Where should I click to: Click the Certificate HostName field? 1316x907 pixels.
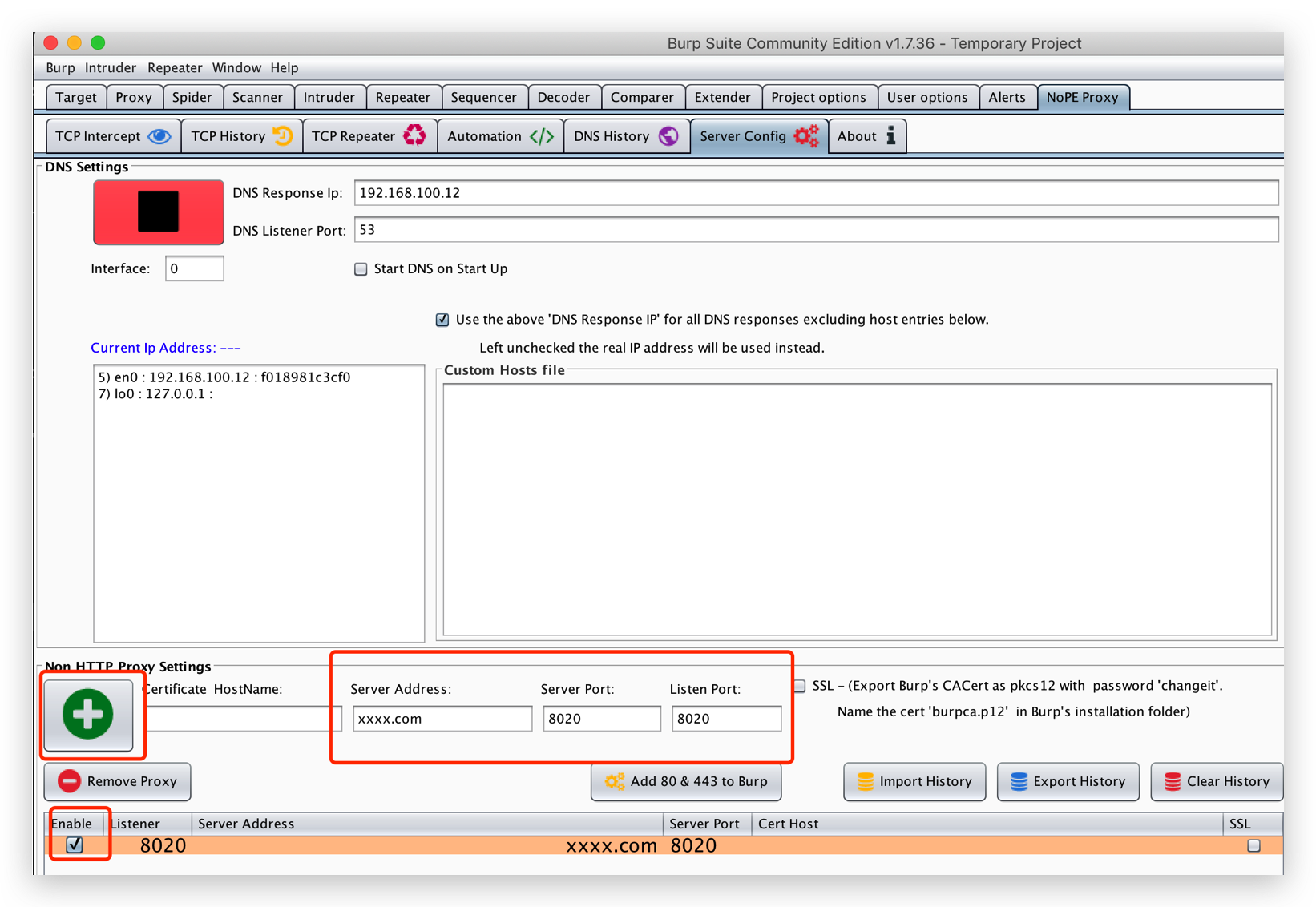click(x=244, y=719)
